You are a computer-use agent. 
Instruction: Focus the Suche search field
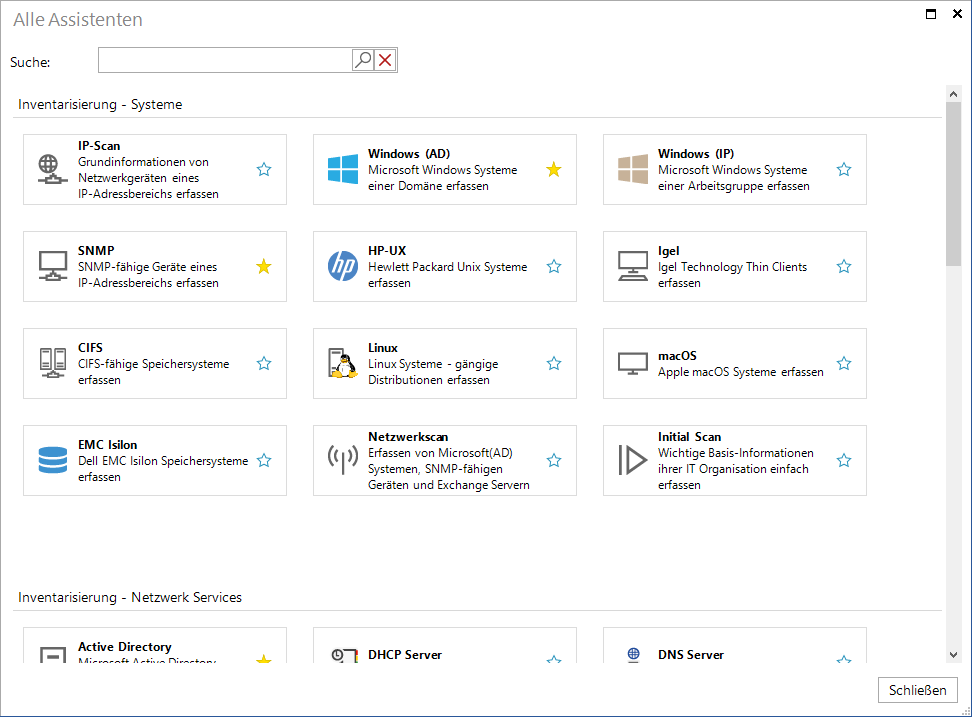point(225,60)
